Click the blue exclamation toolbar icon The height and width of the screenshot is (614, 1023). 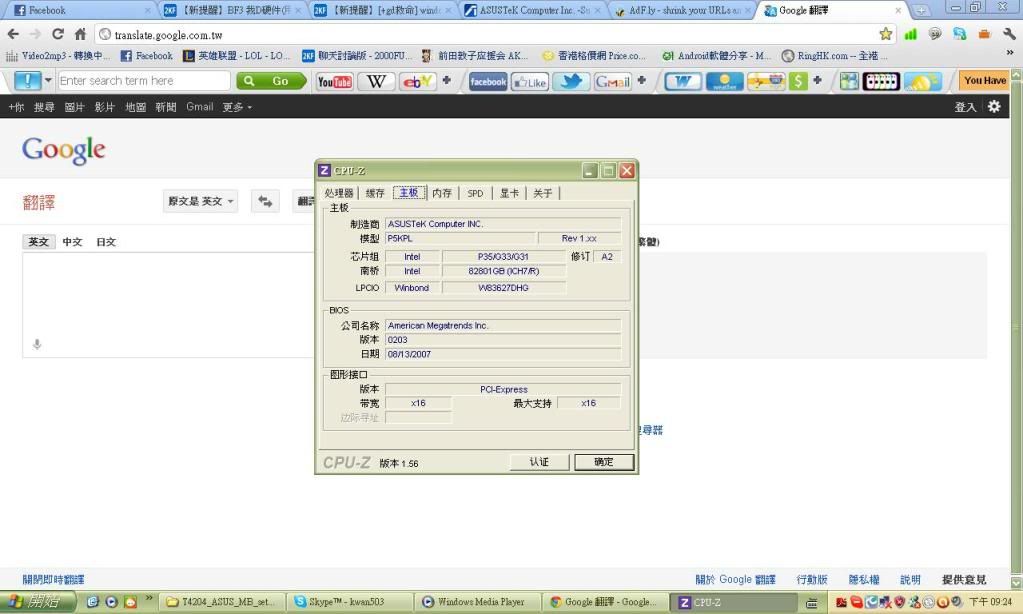tap(27, 81)
